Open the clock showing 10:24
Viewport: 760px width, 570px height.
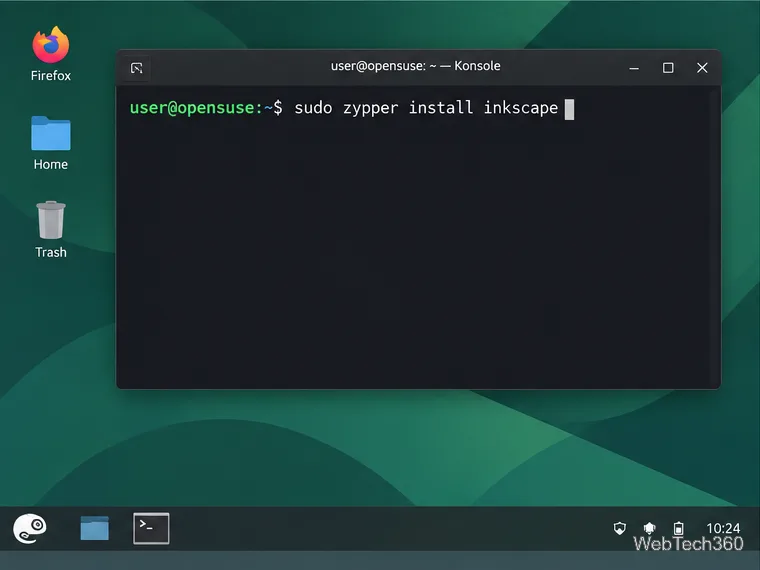click(723, 528)
